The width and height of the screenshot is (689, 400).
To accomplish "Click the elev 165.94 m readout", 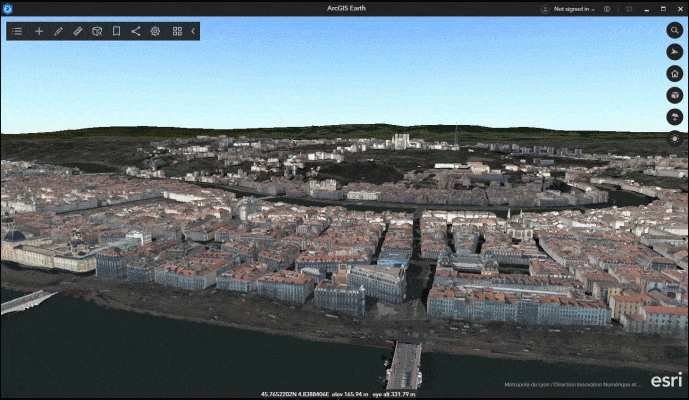I will [350, 394].
